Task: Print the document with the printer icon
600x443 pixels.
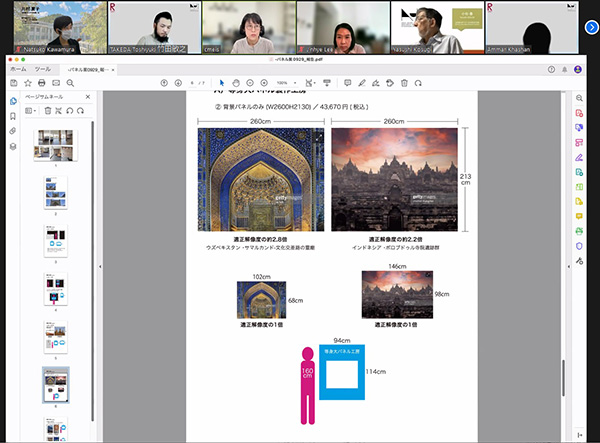Action: point(42,83)
